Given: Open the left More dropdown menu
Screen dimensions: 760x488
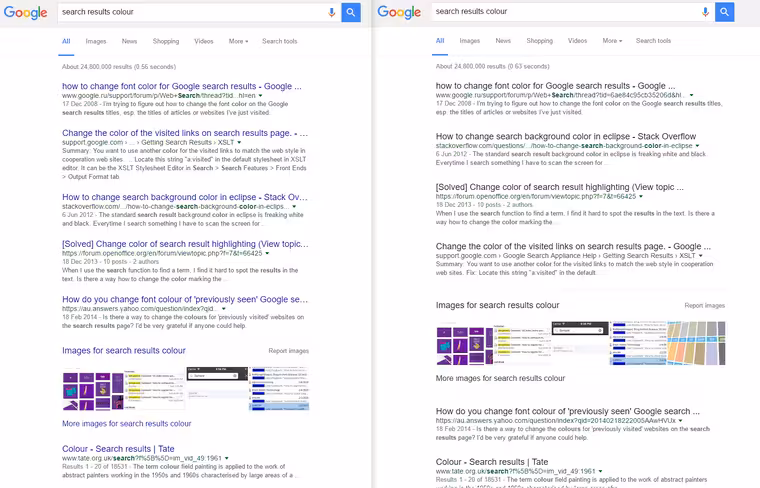Looking at the screenshot, I should tap(238, 41).
